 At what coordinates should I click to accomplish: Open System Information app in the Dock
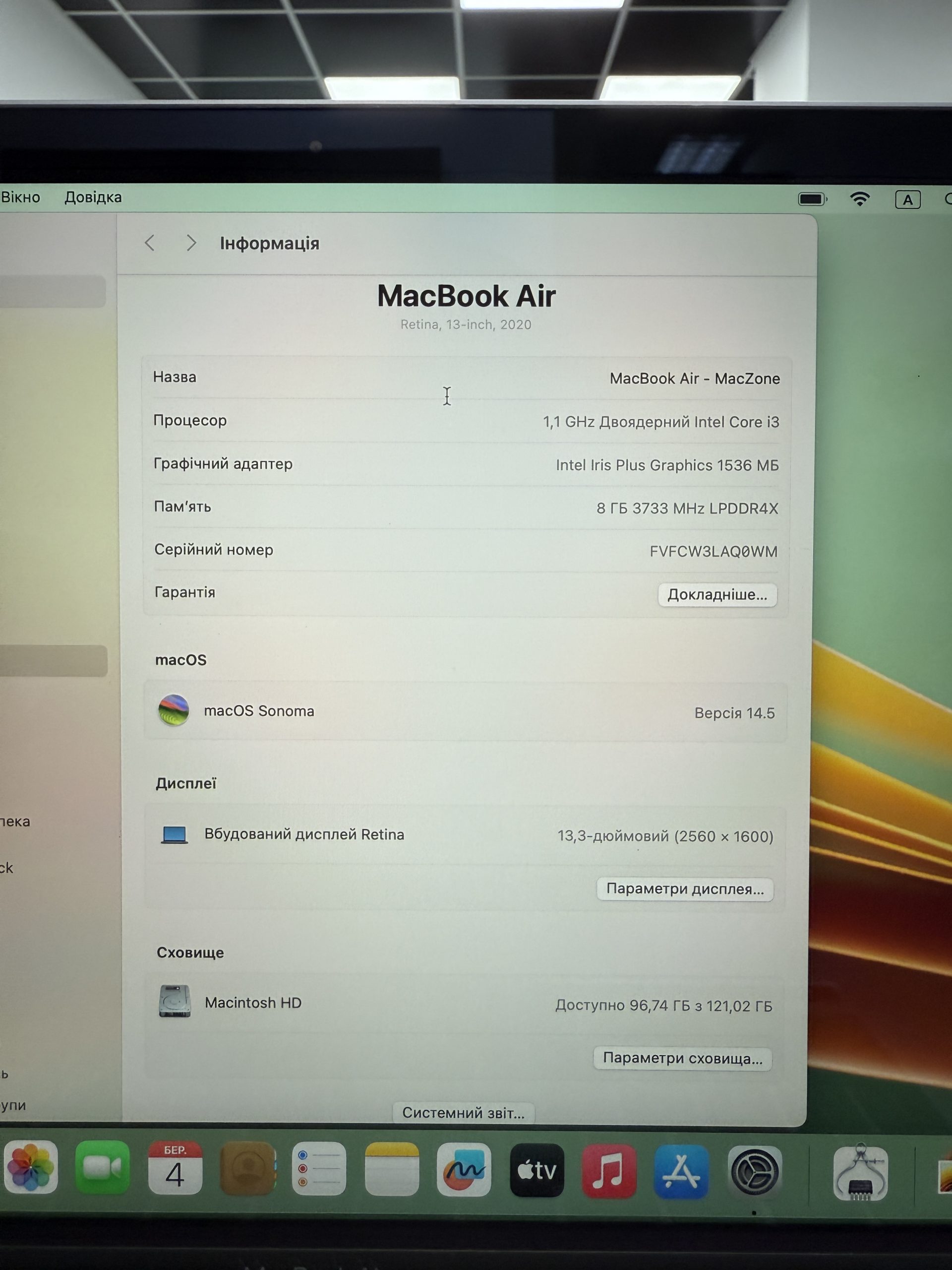click(860, 1174)
